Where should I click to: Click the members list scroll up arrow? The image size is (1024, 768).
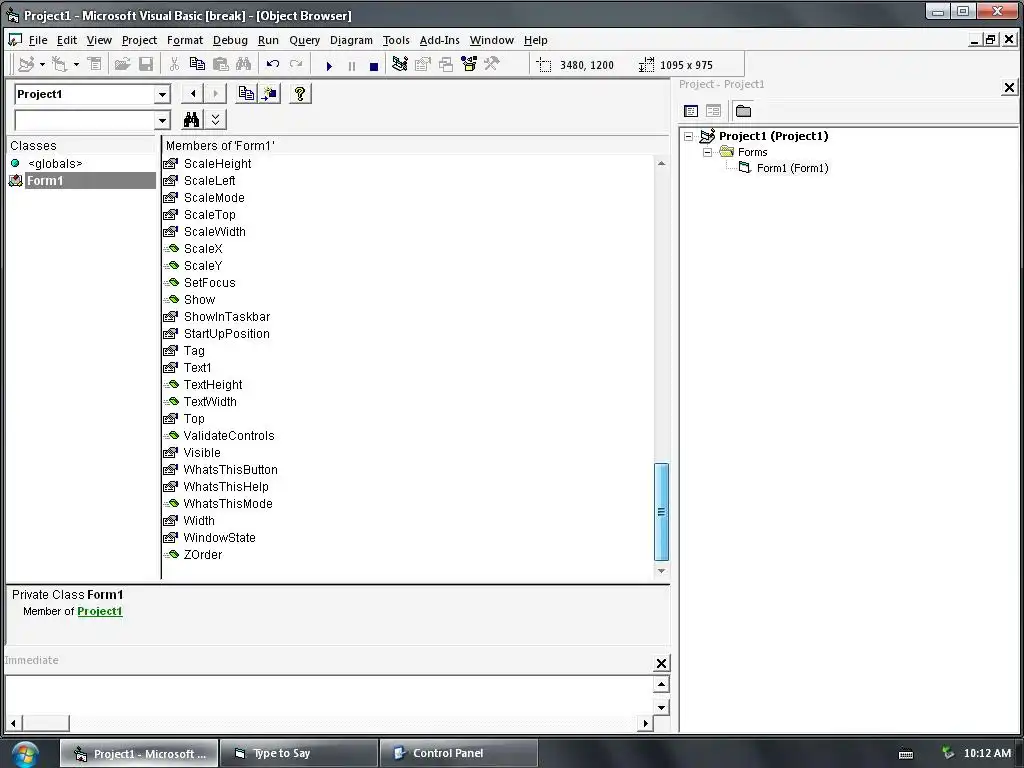pos(661,163)
